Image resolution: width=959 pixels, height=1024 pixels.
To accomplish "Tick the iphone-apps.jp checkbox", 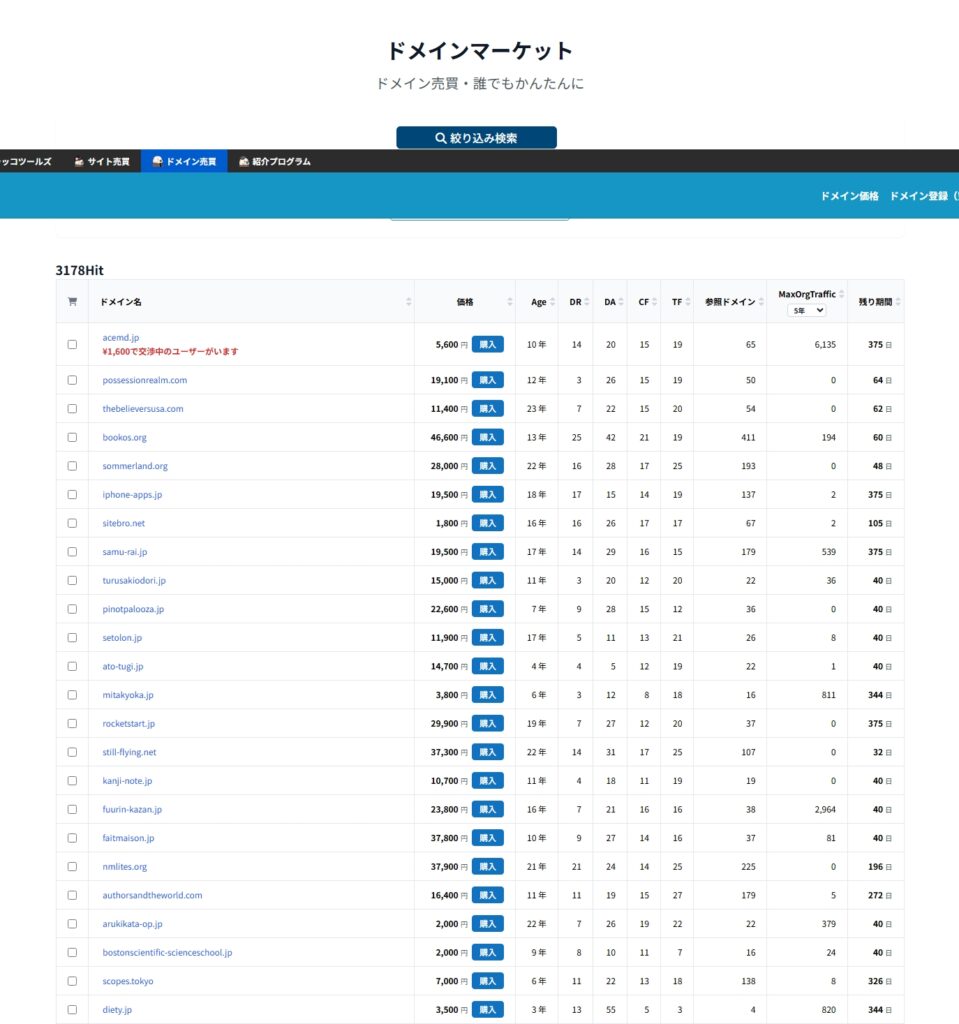I will pos(72,494).
